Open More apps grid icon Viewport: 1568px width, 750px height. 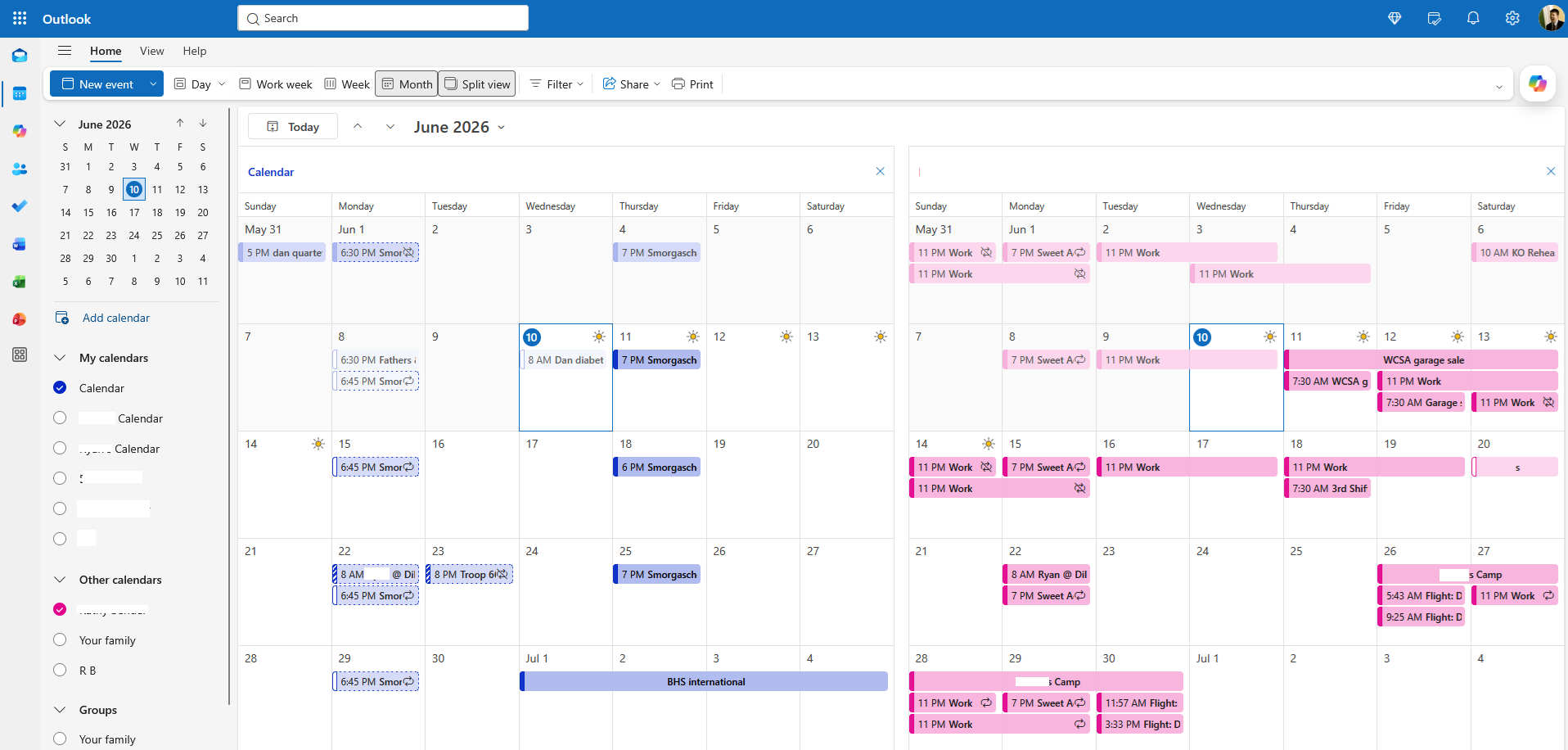[x=20, y=355]
